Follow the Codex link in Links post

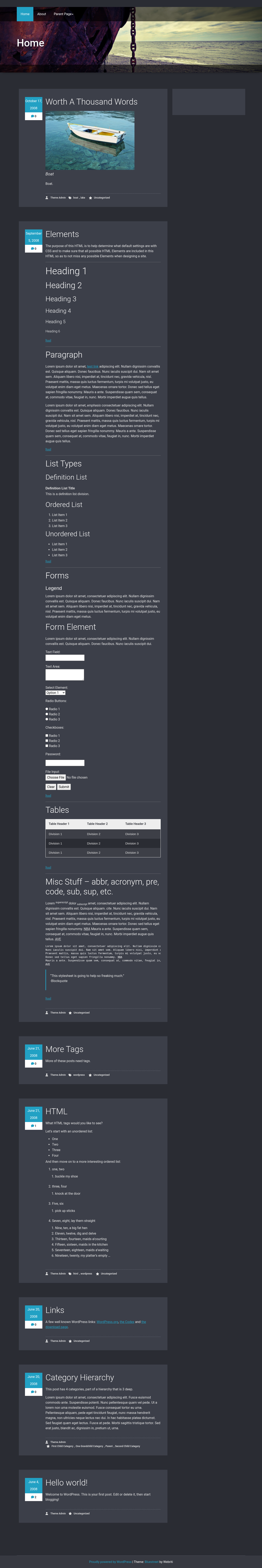pos(127,1322)
